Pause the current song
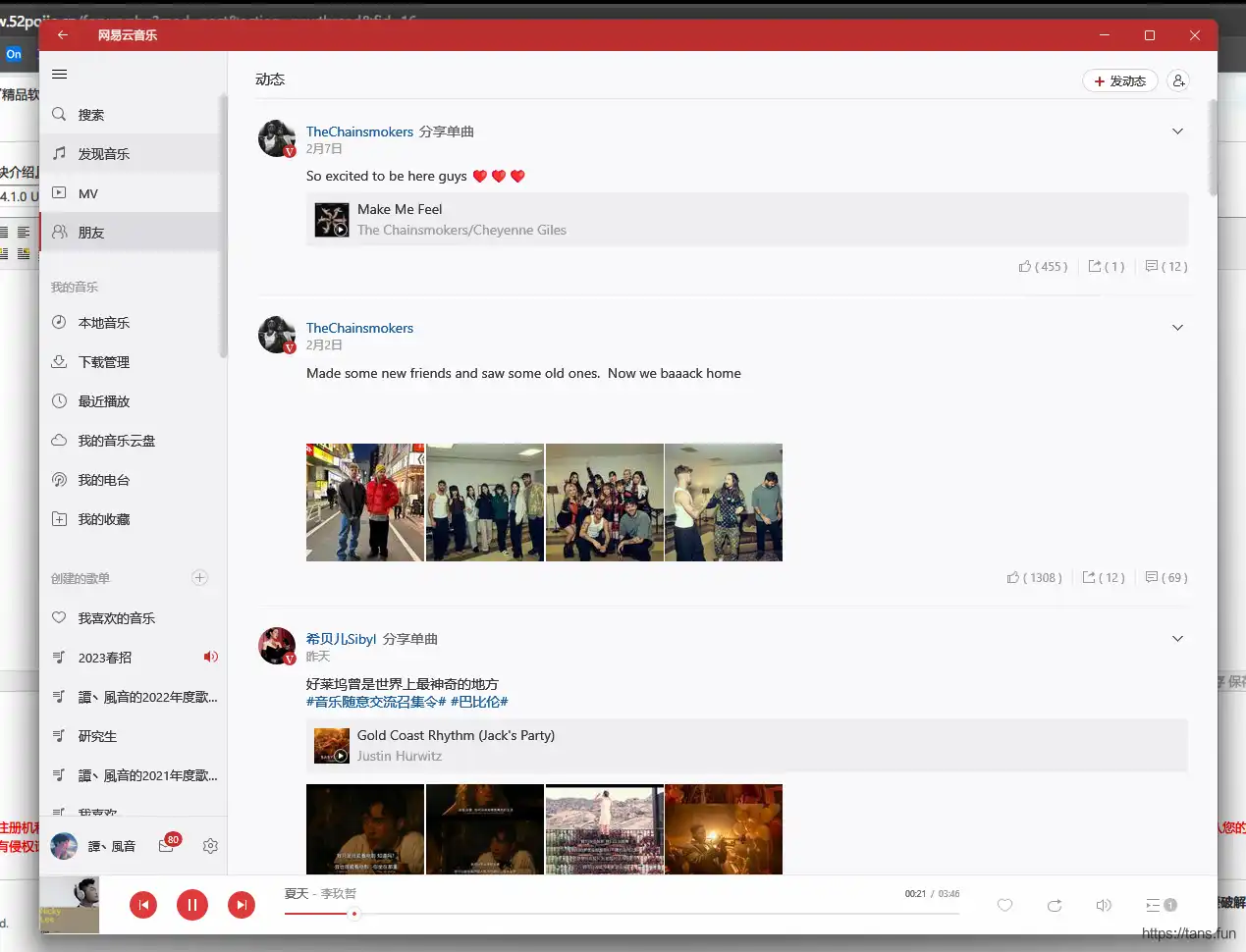 pos(192,905)
